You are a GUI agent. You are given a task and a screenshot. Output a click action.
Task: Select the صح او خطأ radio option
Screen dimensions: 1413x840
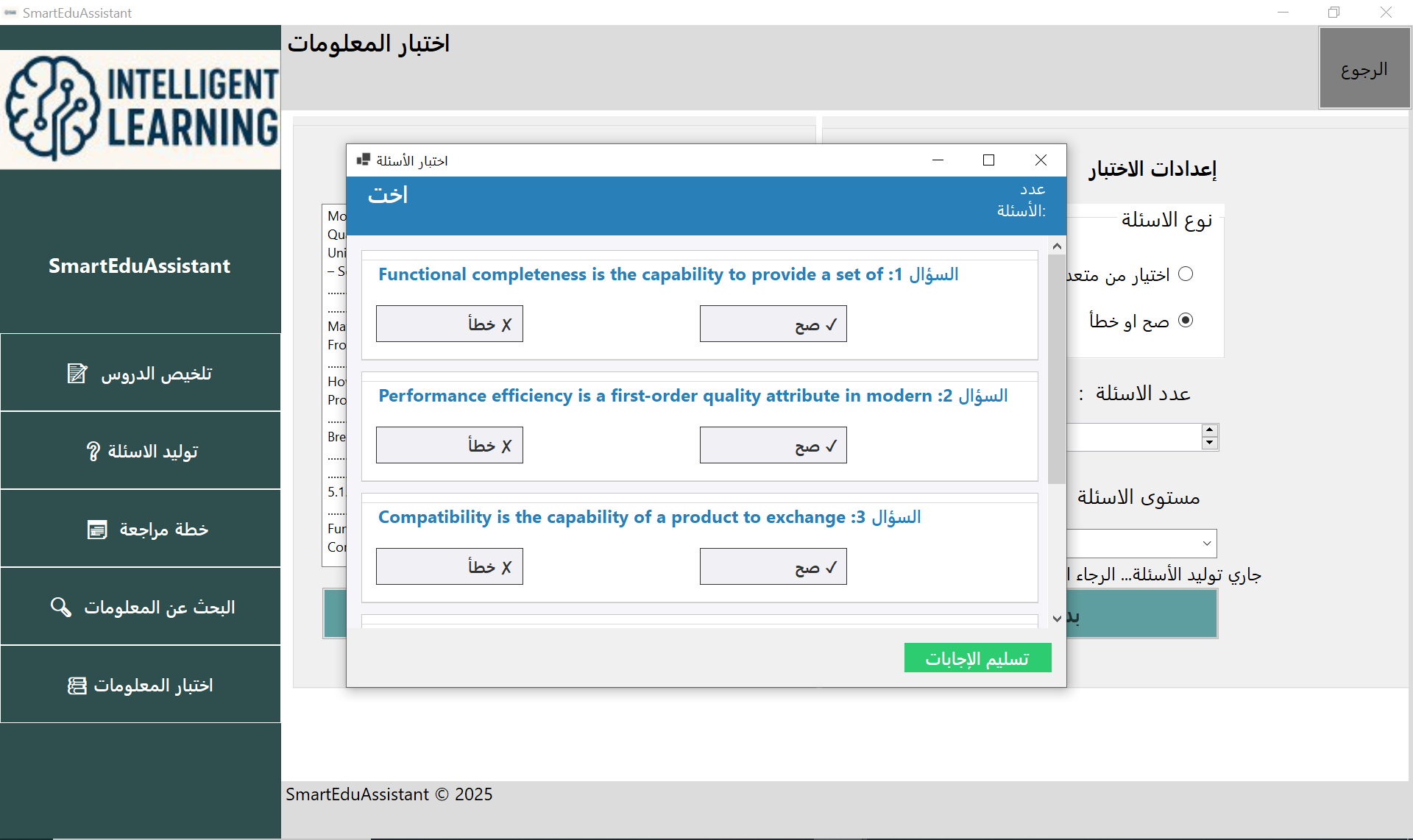pyautogui.click(x=1185, y=320)
